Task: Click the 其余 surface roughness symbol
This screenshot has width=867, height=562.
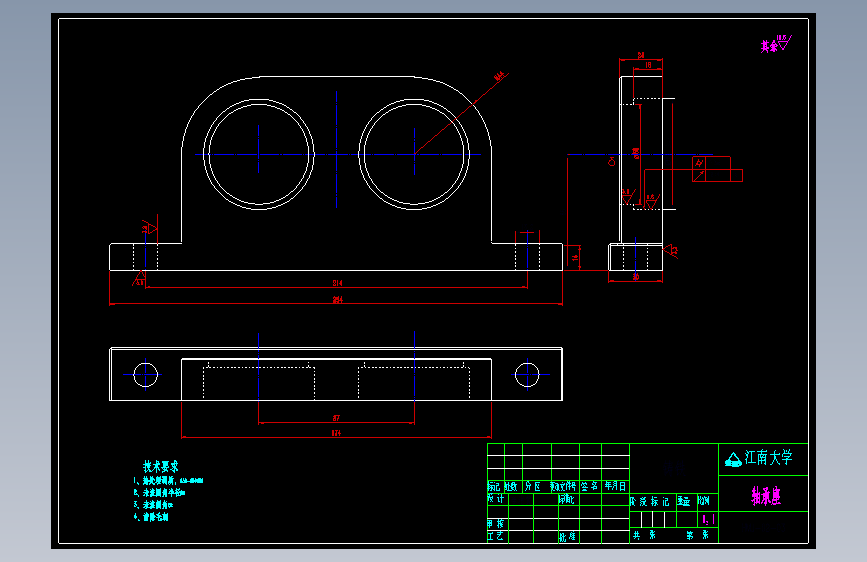Action: pyautogui.click(x=776, y=44)
